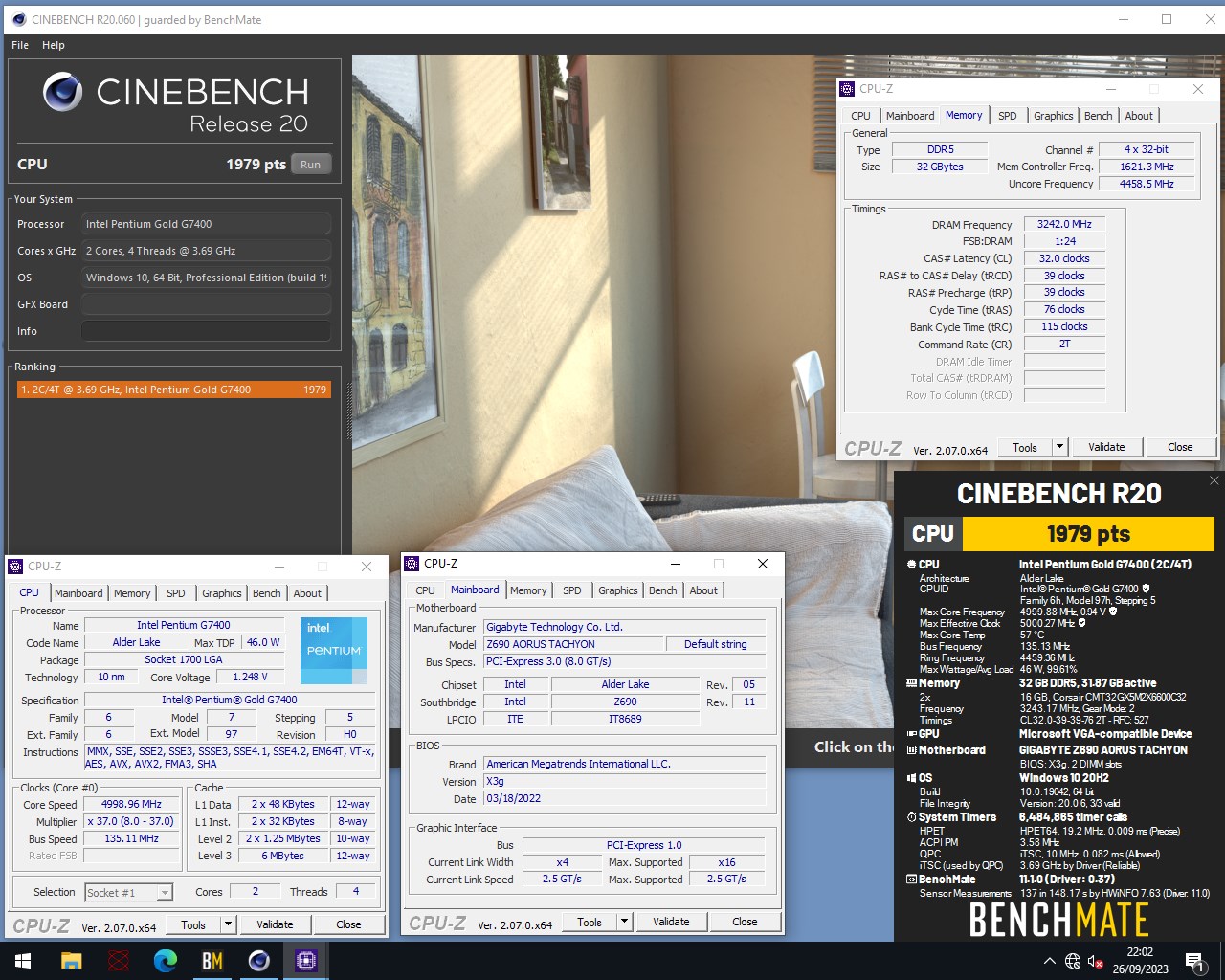
Task: Click CPU-Z CPU window title icon
Action: click(15, 567)
